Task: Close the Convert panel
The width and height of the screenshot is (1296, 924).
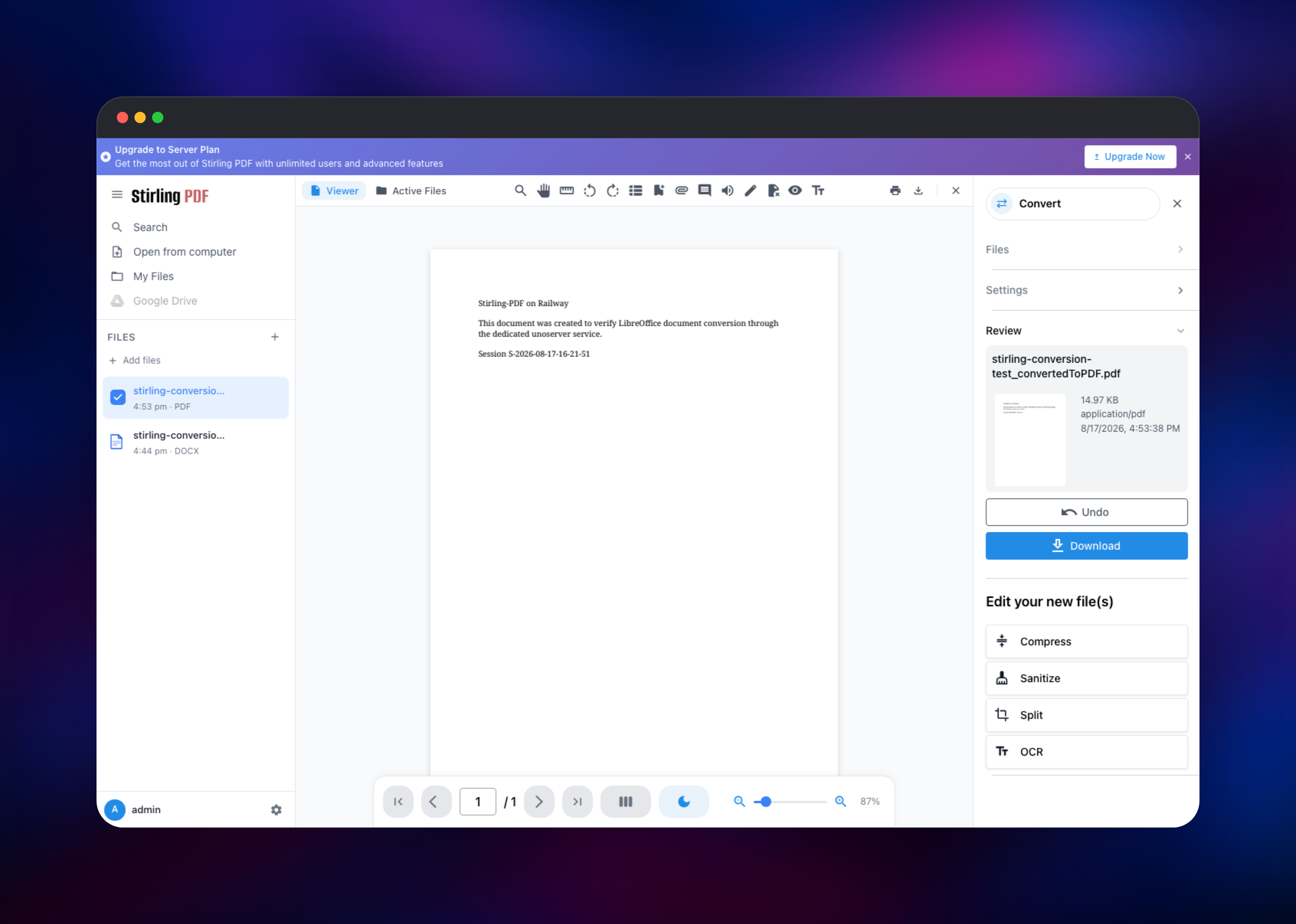Action: 1177,204
